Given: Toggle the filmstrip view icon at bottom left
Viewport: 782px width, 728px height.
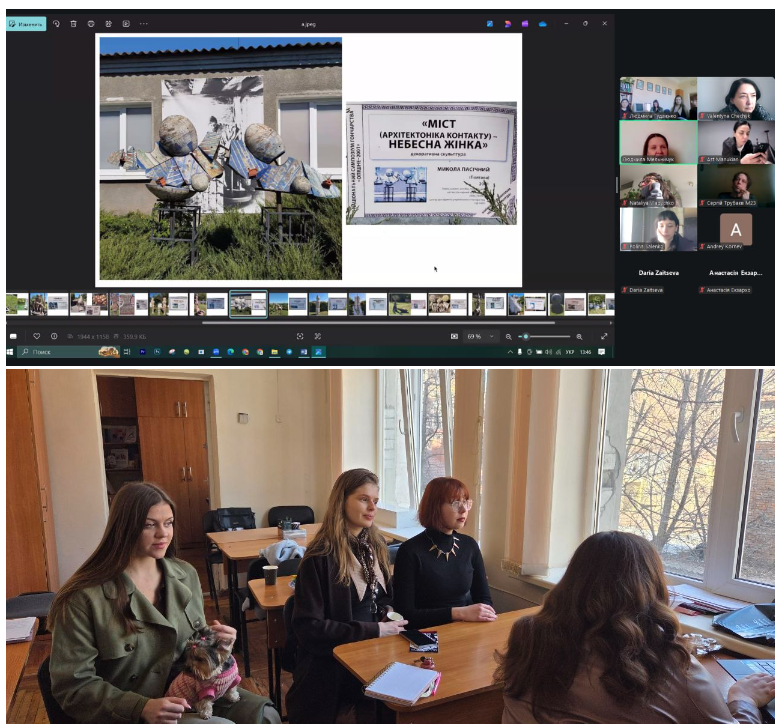Looking at the screenshot, I should (14, 336).
